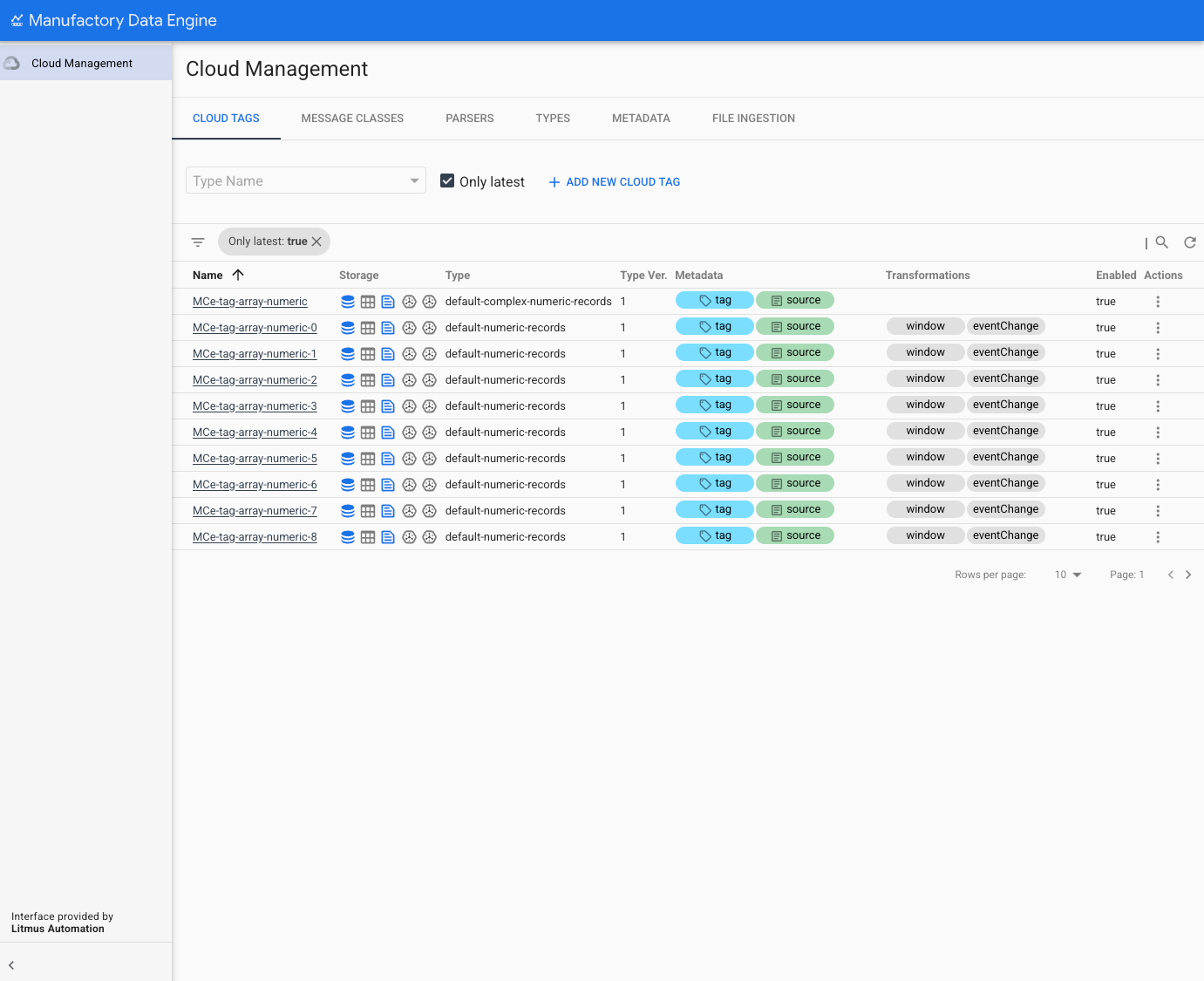The image size is (1204, 981).
Task: Open the actions menu for MCe-tag-array-numeric-8
Action: [1158, 536]
